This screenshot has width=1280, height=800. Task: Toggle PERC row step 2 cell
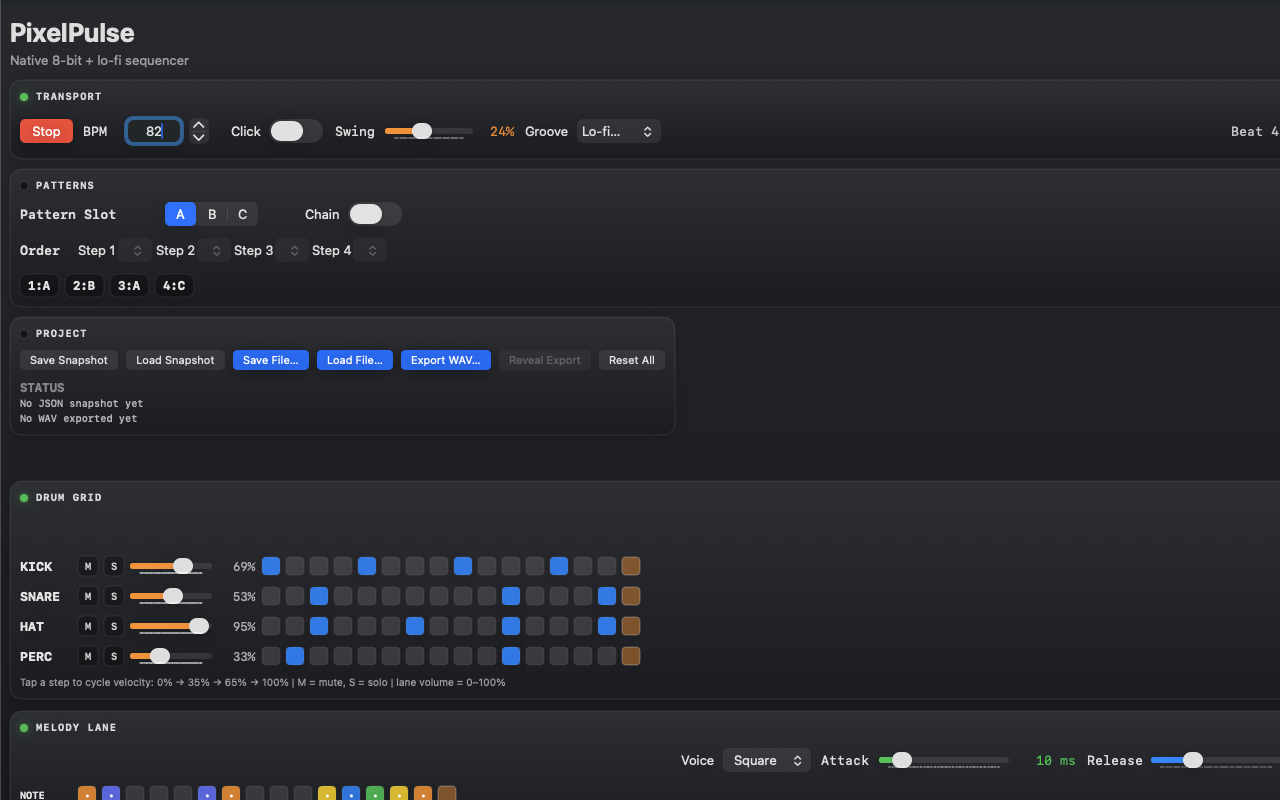(x=295, y=656)
